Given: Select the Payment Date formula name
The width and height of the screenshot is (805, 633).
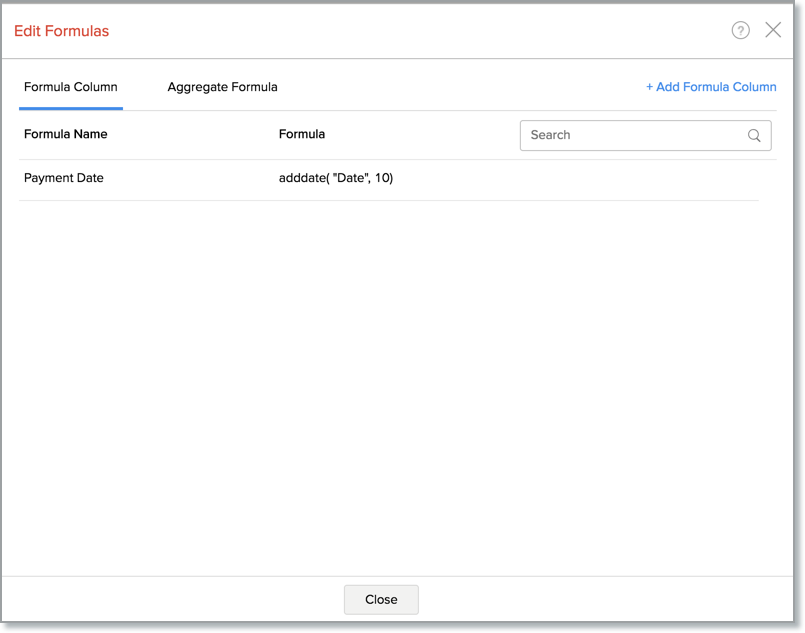Looking at the screenshot, I should 64,178.
